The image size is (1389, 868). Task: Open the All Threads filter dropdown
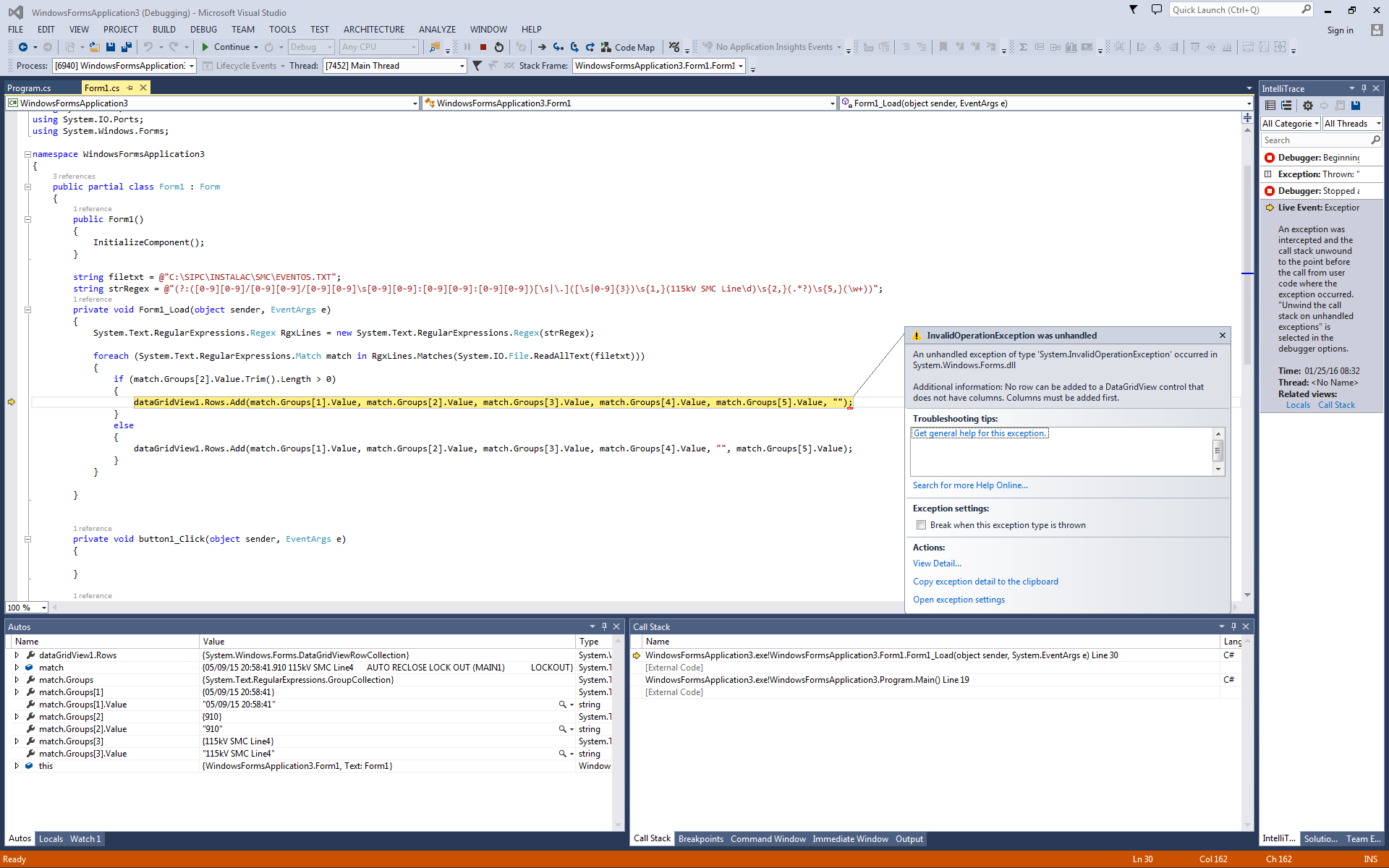point(1352,124)
